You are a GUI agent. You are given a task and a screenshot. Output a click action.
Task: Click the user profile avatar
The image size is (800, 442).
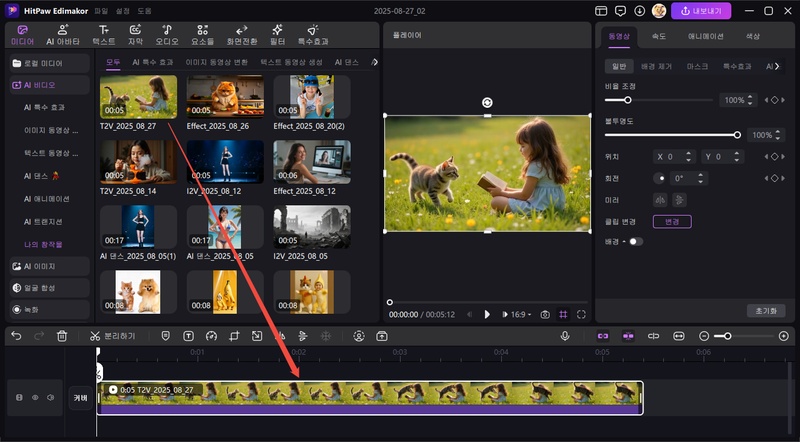tap(659, 11)
